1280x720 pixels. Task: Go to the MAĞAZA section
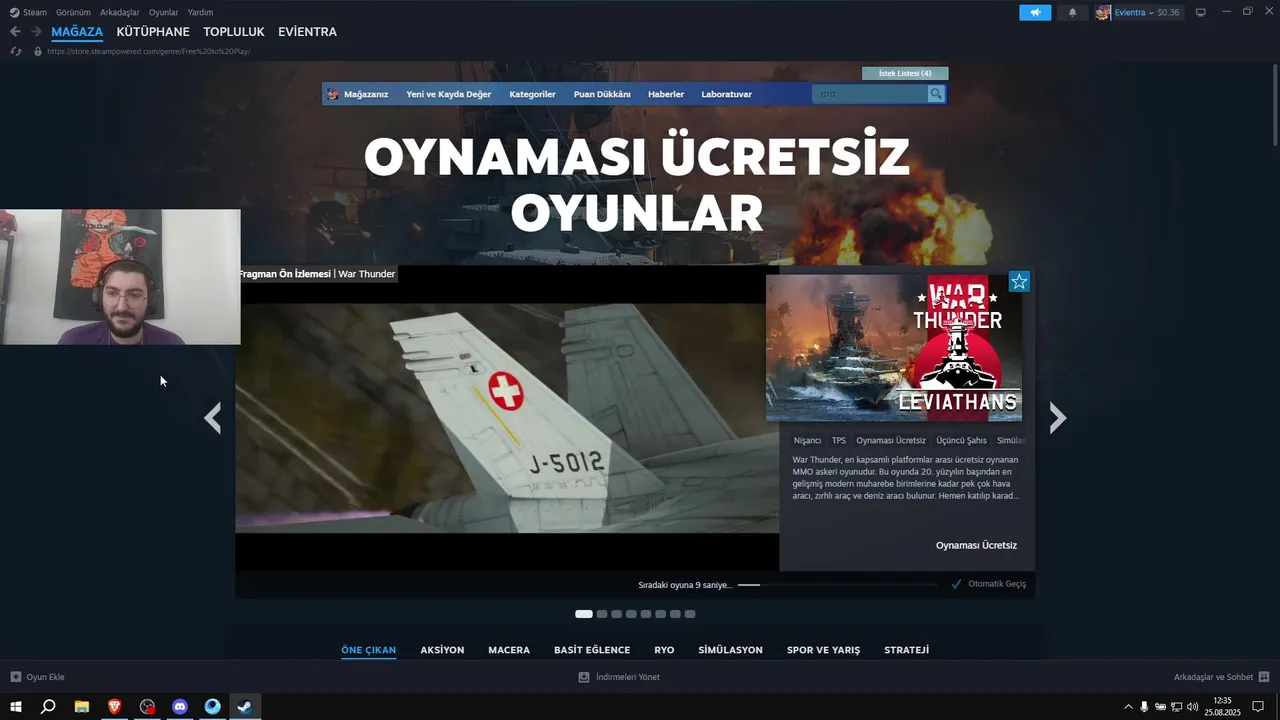point(77,32)
